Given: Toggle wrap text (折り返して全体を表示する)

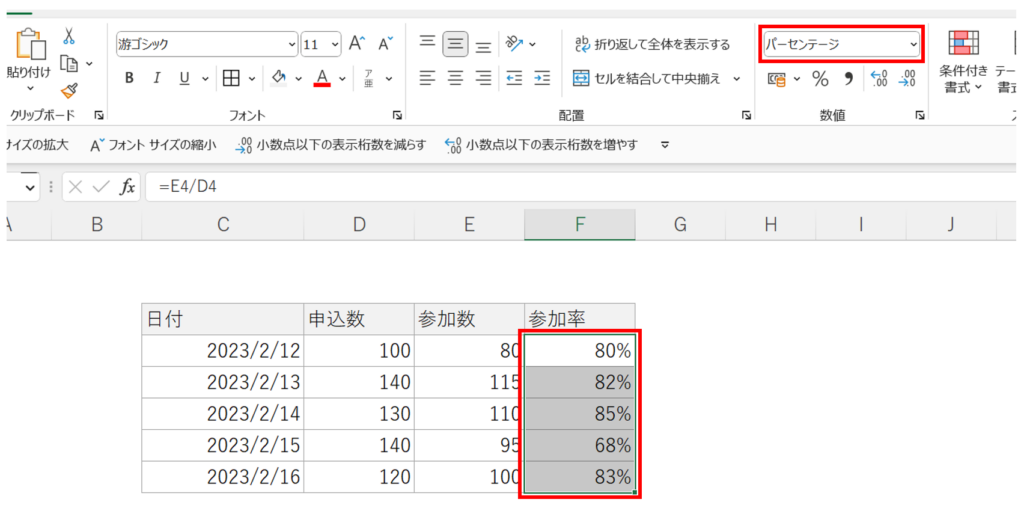Looking at the screenshot, I should pos(651,44).
